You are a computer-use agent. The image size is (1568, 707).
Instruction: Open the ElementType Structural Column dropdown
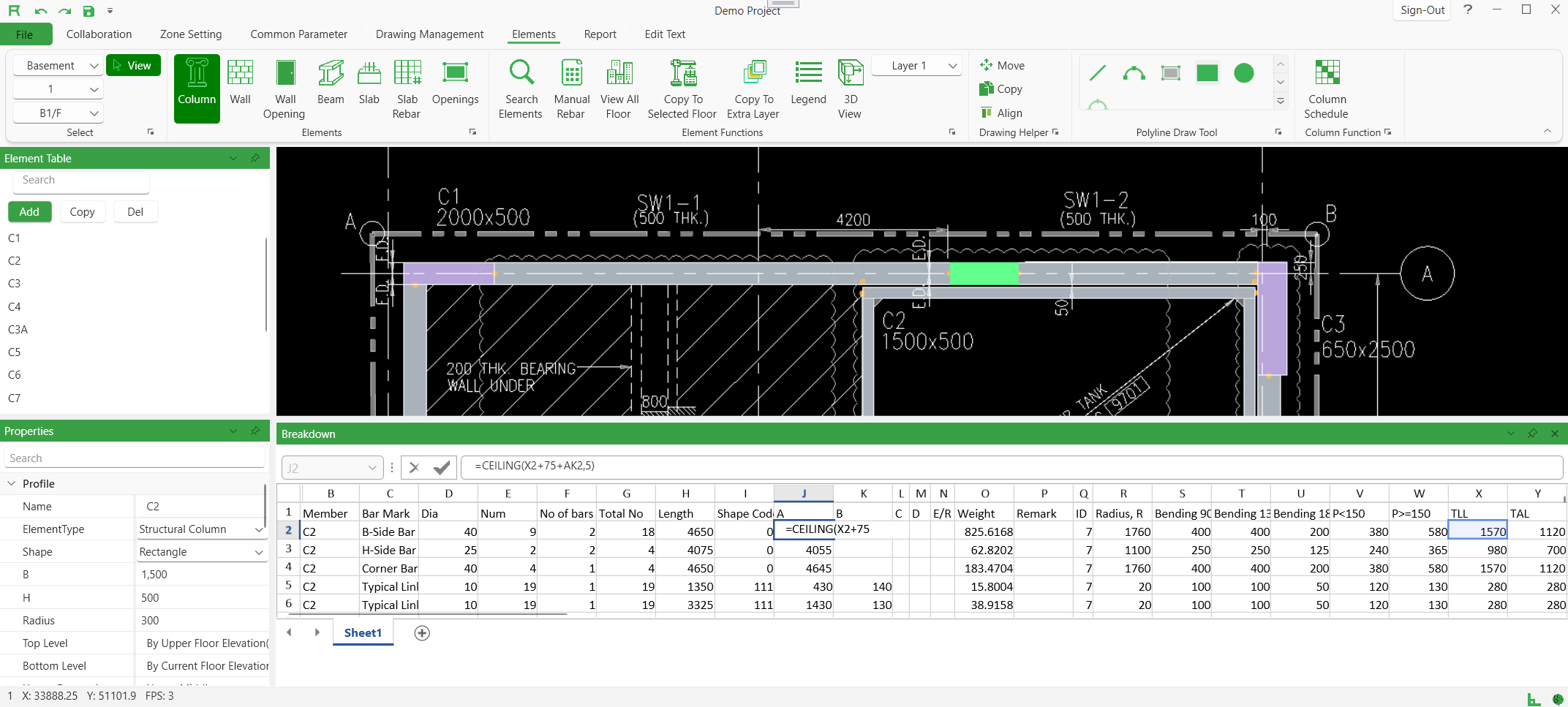pos(200,529)
